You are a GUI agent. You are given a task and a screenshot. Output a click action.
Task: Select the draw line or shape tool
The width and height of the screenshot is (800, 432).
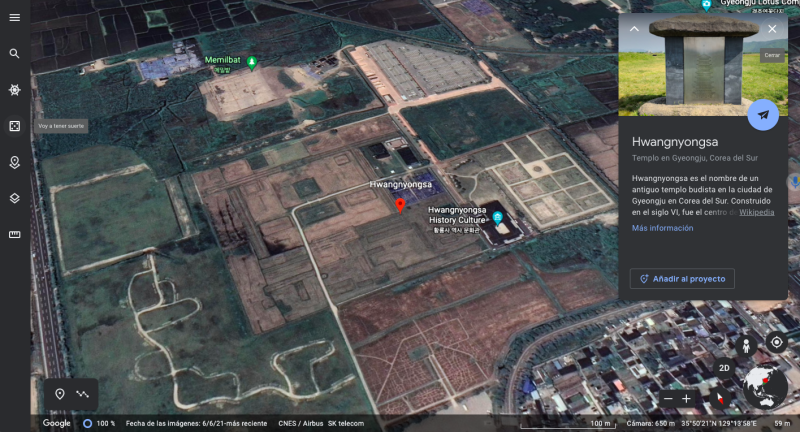(x=82, y=394)
